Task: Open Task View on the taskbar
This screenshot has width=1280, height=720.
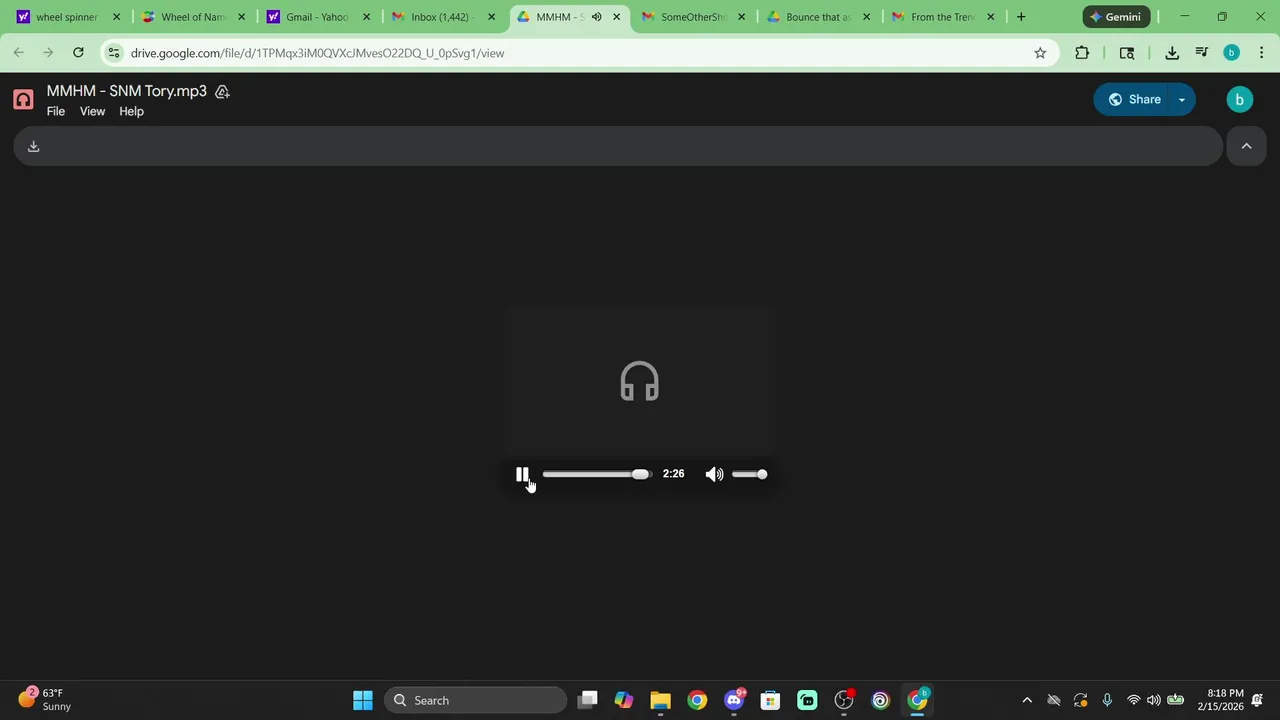Action: coord(588,700)
